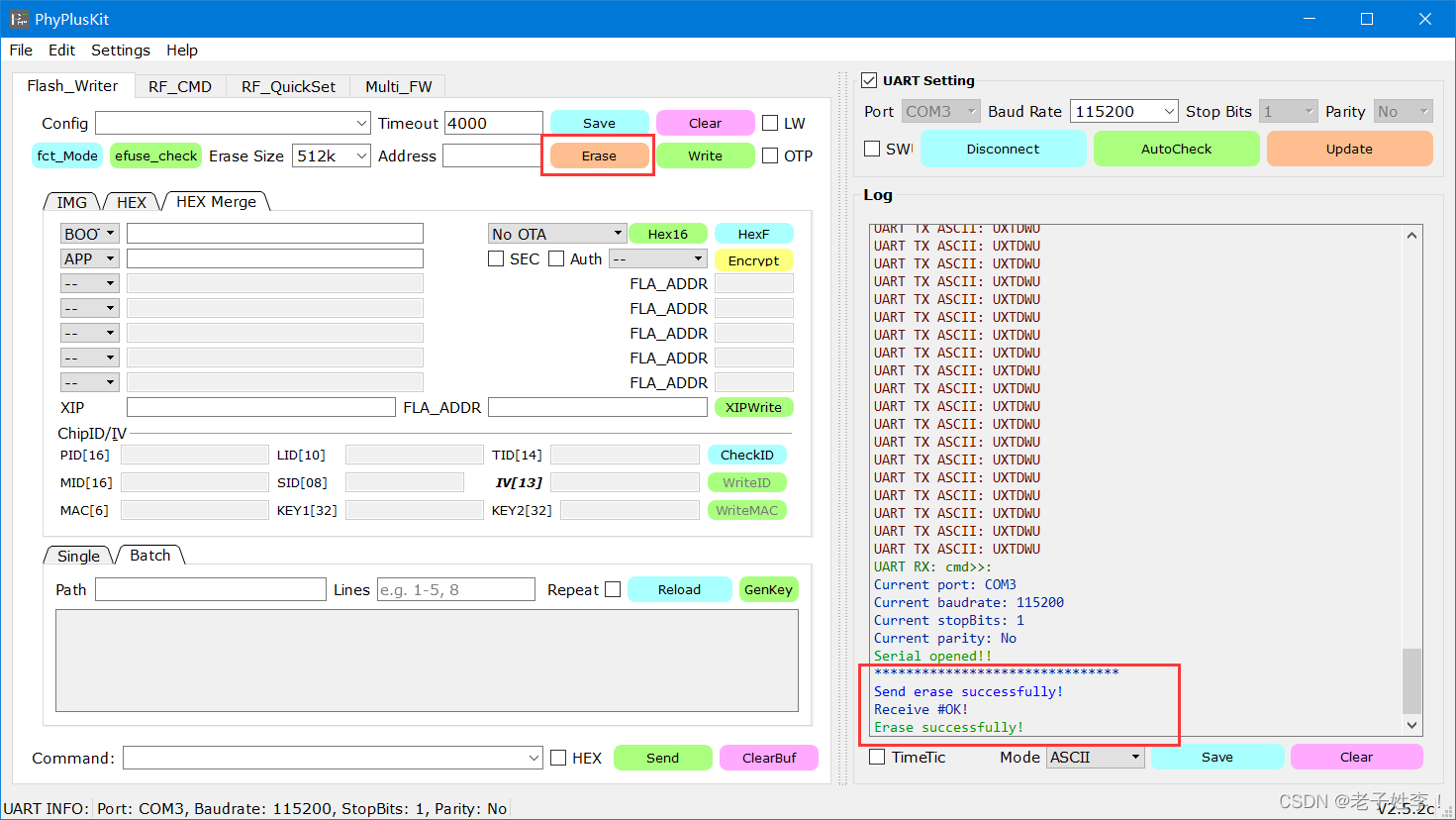The height and width of the screenshot is (820, 1456).
Task: Enable the SEC checkbox
Action: point(496,258)
